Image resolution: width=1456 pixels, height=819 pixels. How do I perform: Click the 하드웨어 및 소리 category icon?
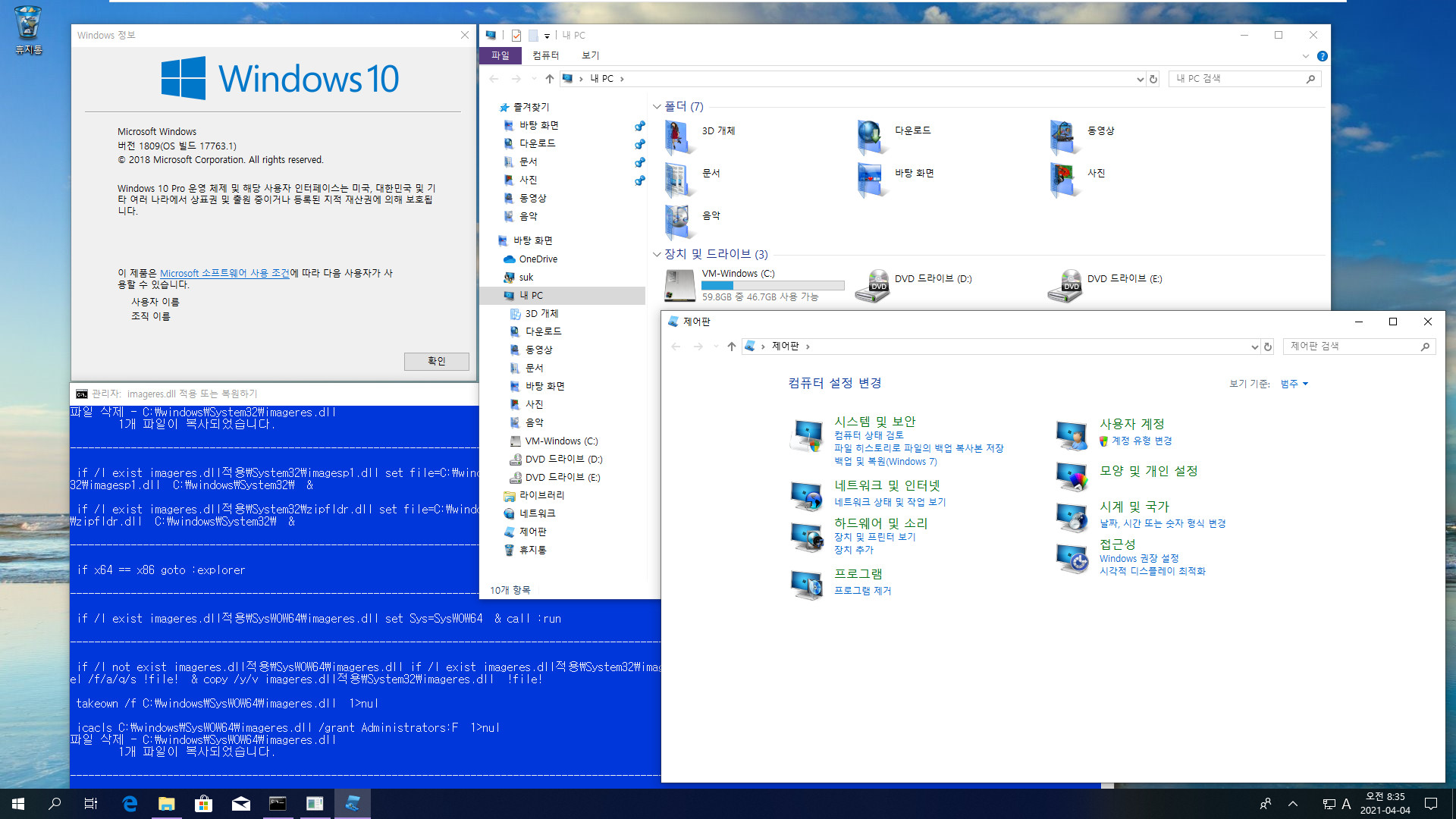tap(807, 536)
